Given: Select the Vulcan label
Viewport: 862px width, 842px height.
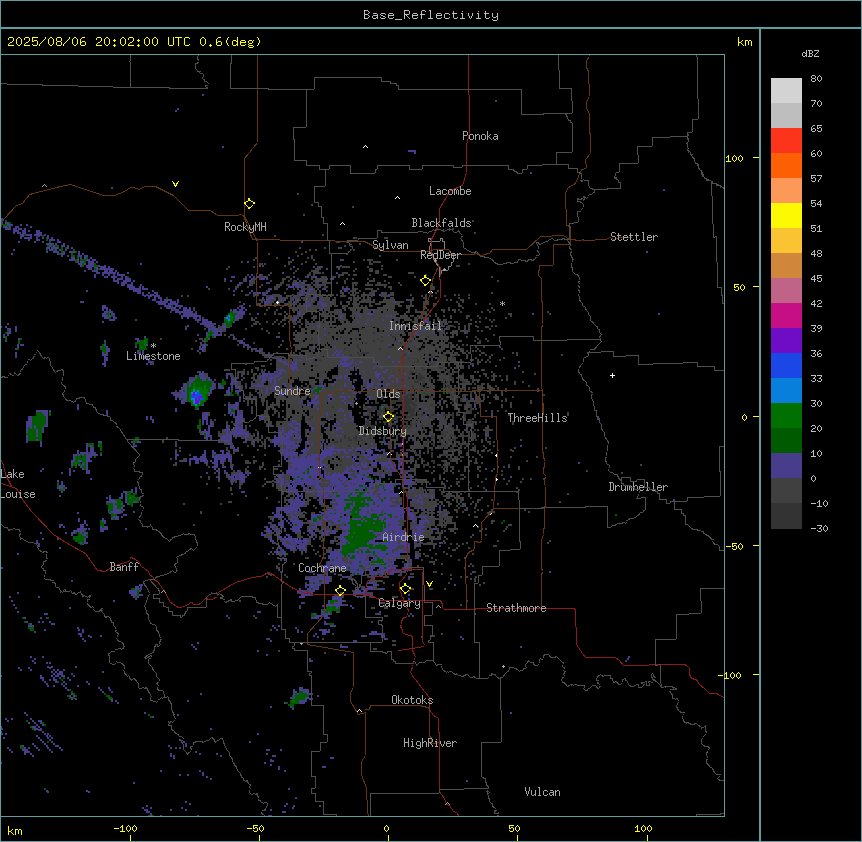Looking at the screenshot, I should [x=543, y=792].
